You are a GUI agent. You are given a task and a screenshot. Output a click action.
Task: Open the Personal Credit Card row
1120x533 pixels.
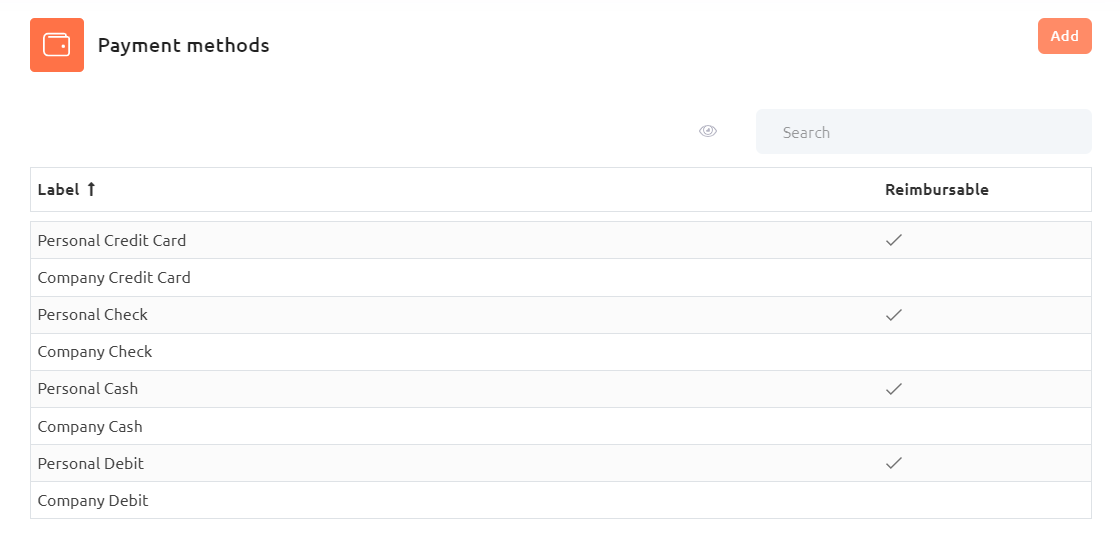561,240
